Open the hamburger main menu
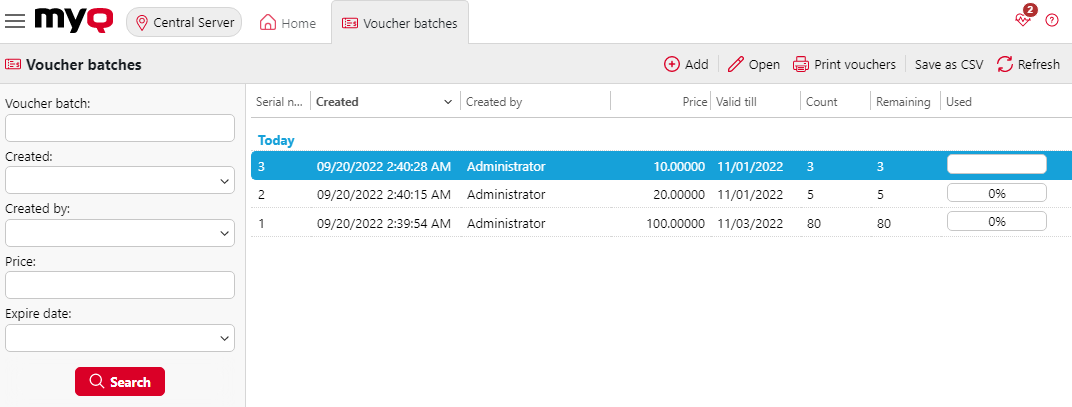The height and width of the screenshot is (407, 1072). [x=15, y=22]
